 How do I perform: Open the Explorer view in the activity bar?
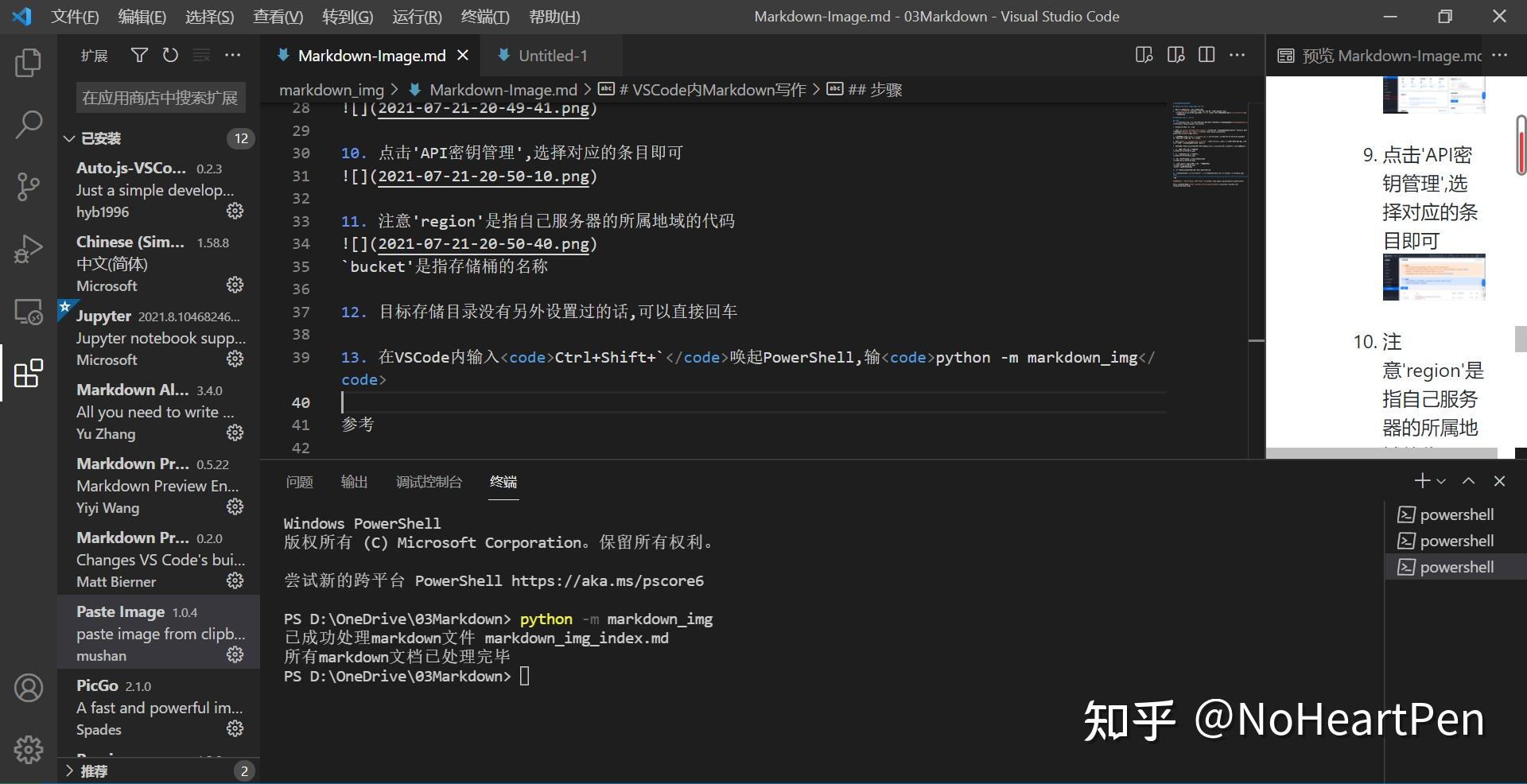(29, 62)
